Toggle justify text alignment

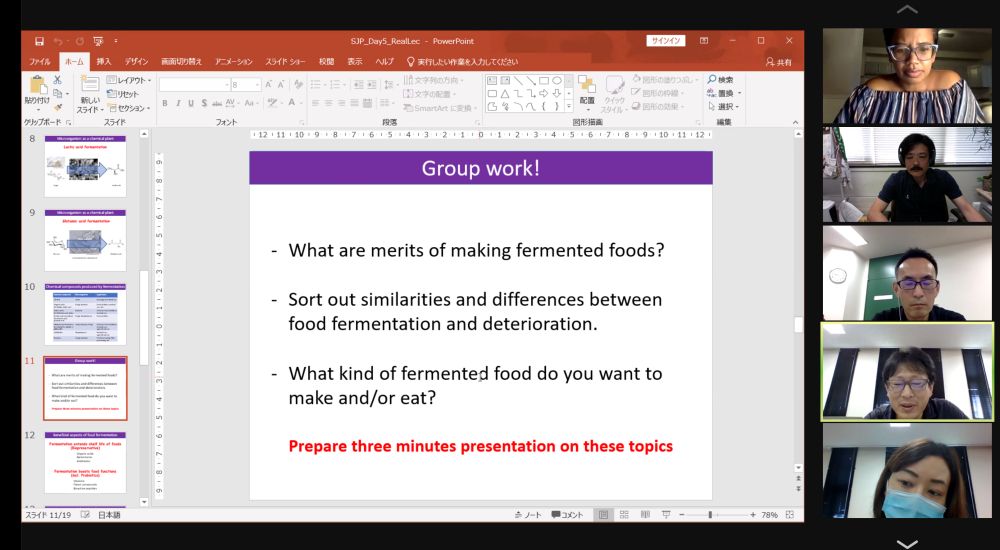point(355,103)
